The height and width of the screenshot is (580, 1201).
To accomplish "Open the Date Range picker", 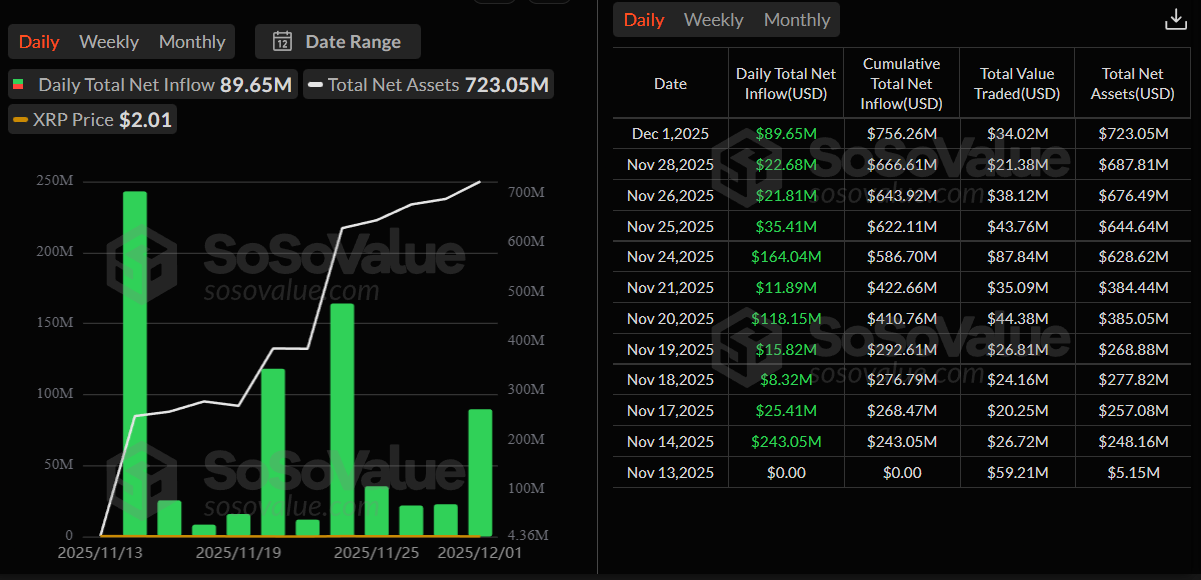I will pyautogui.click(x=337, y=42).
